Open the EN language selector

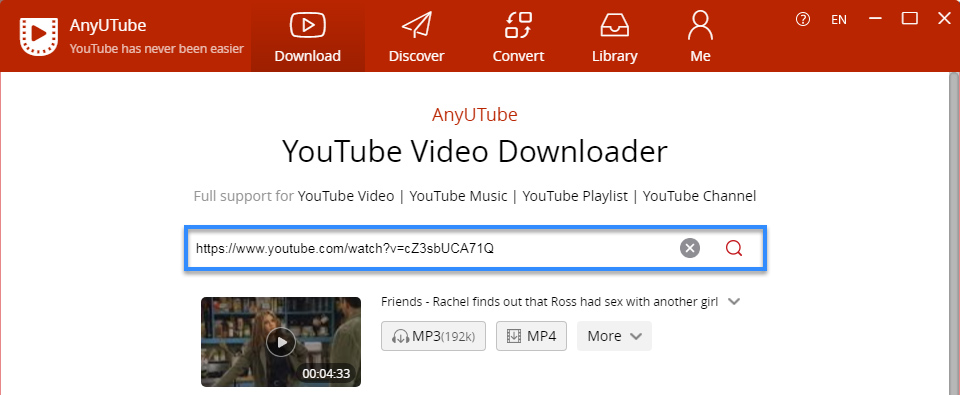[x=839, y=20]
